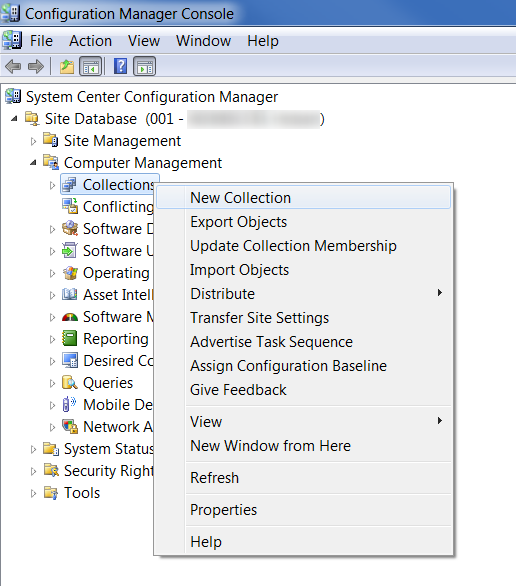Choose New Window from Here
This screenshot has height=586, width=516.
coord(303,445)
